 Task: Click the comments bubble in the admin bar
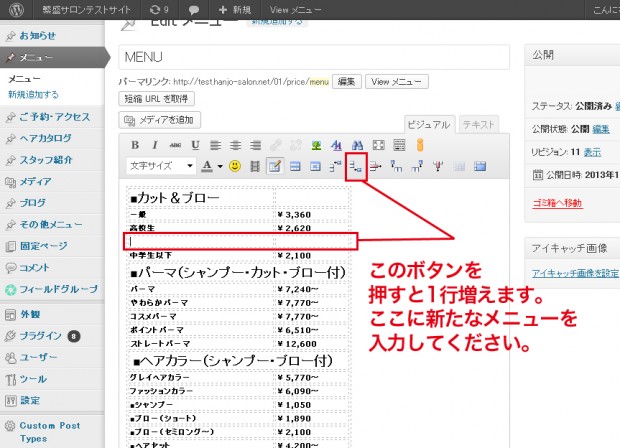[x=192, y=9]
